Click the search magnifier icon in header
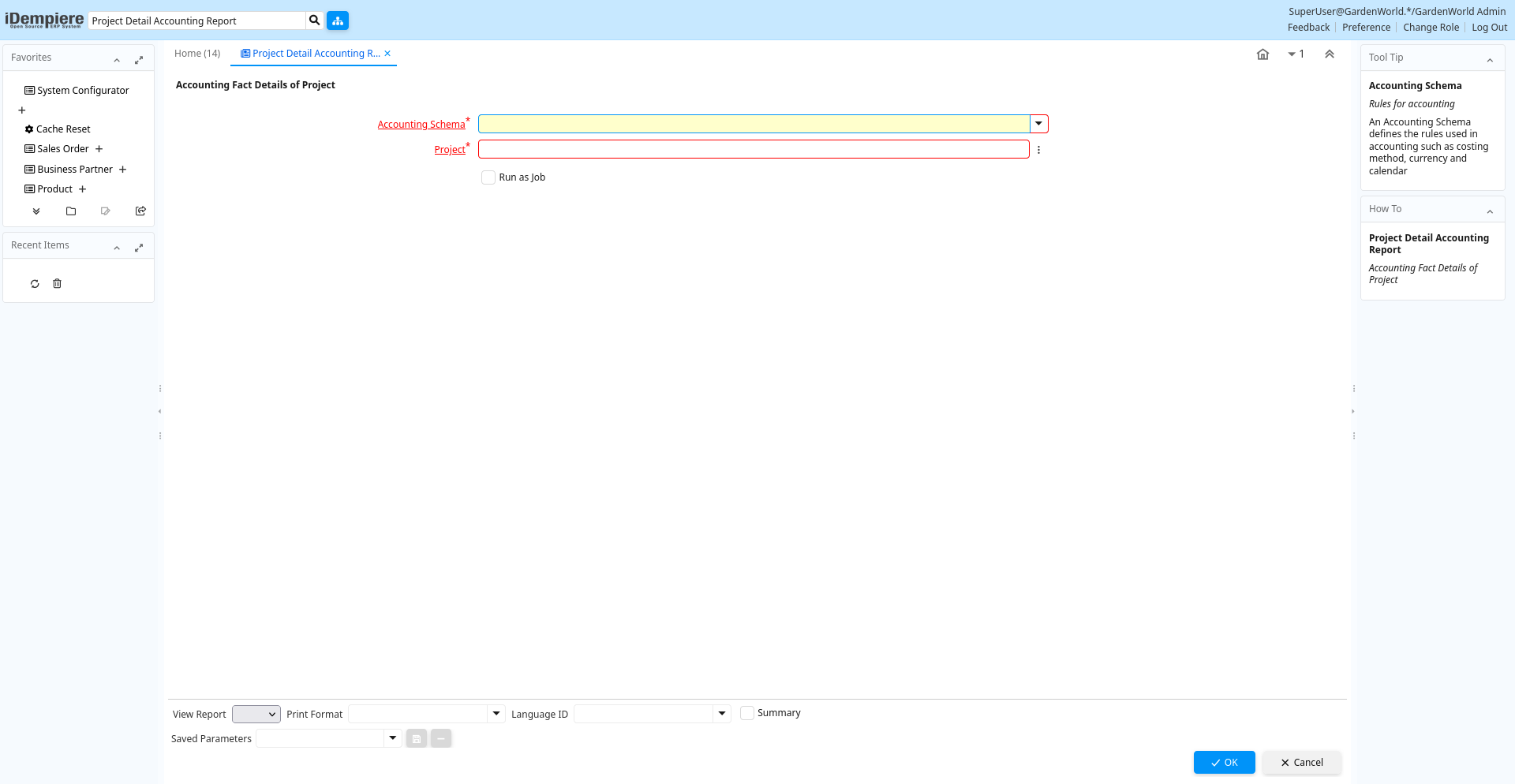 [x=314, y=21]
